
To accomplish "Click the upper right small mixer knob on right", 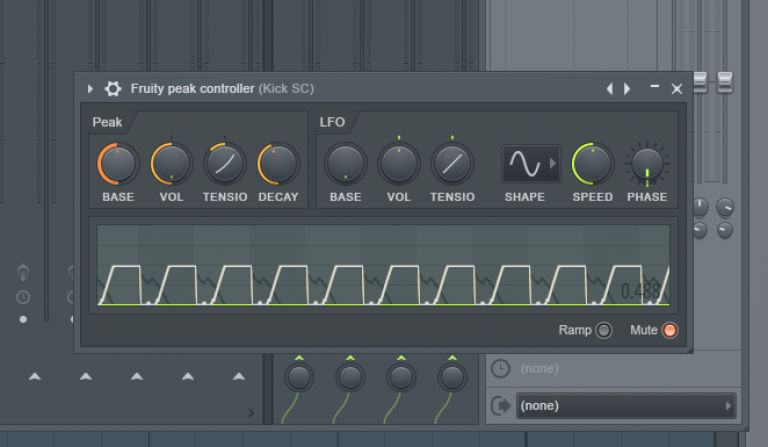I will coord(725,207).
